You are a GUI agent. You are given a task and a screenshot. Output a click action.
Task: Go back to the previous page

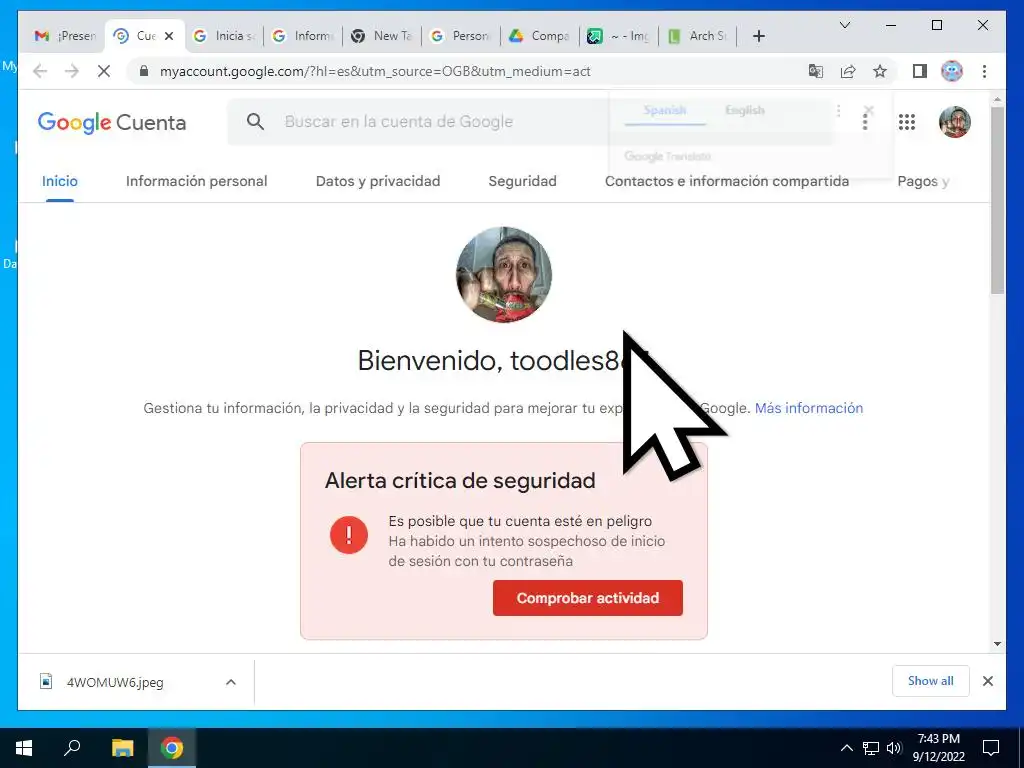tap(40, 71)
